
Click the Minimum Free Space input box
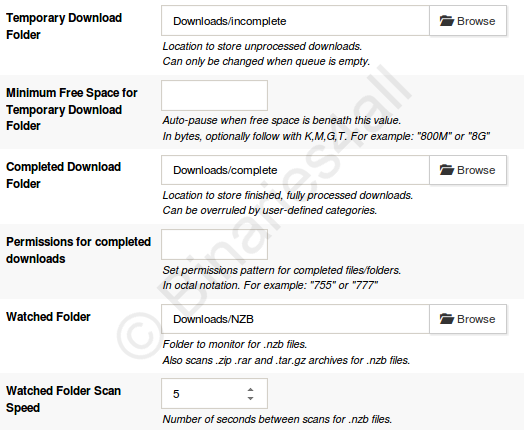(x=215, y=95)
